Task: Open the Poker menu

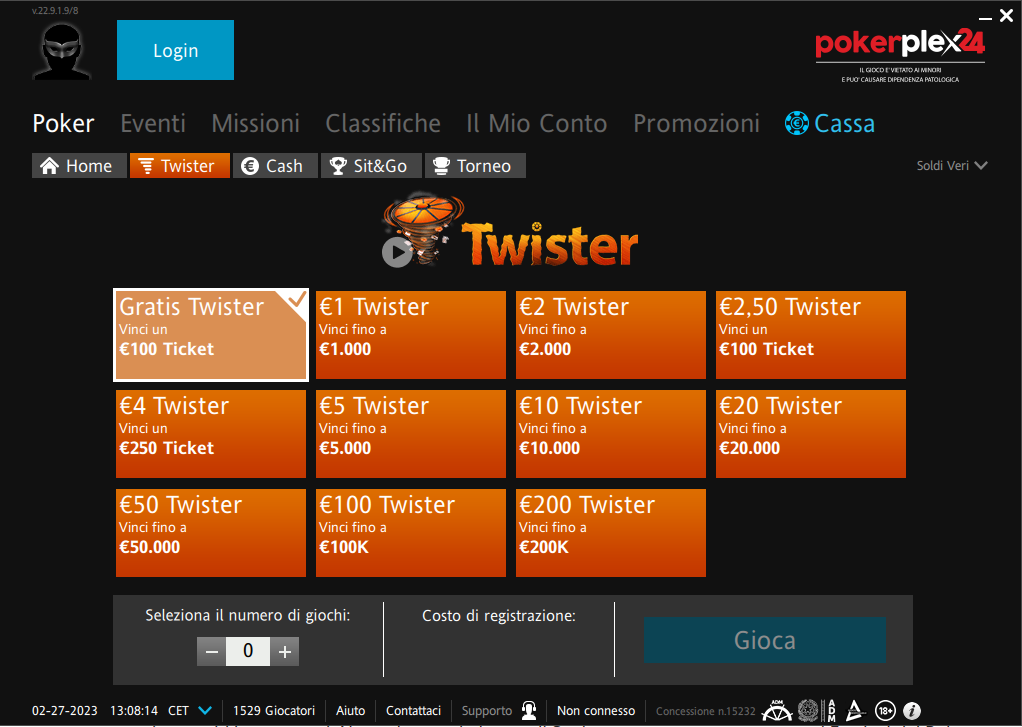Action: pyautogui.click(x=63, y=123)
